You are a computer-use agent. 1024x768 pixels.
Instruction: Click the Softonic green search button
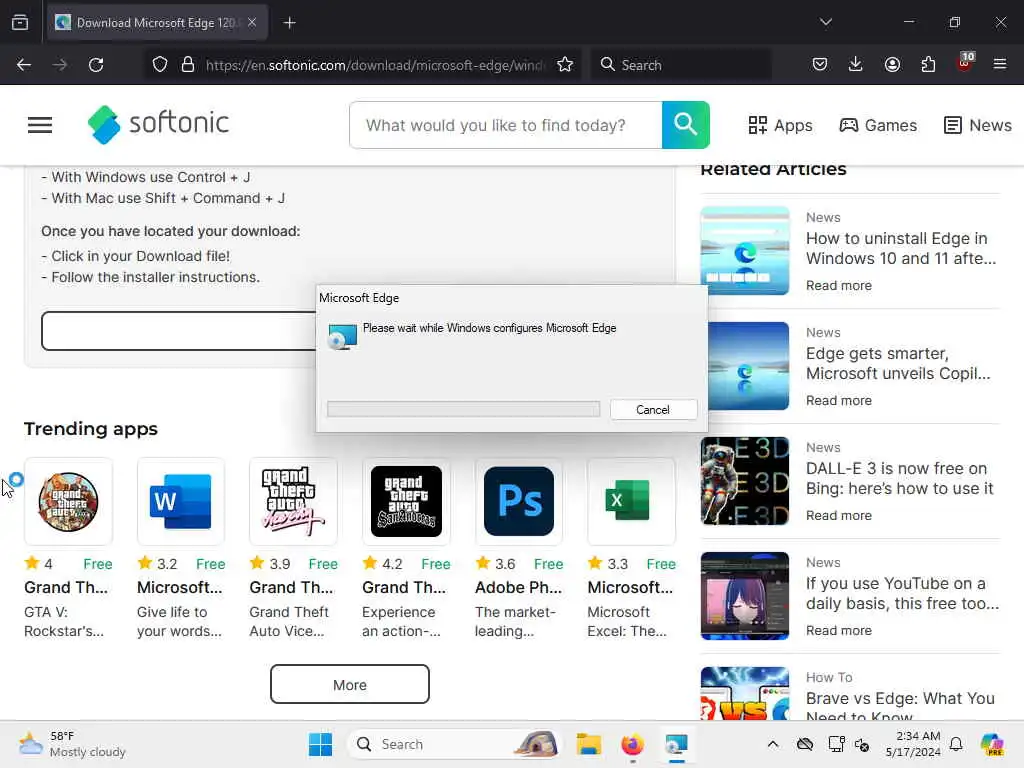coord(686,125)
